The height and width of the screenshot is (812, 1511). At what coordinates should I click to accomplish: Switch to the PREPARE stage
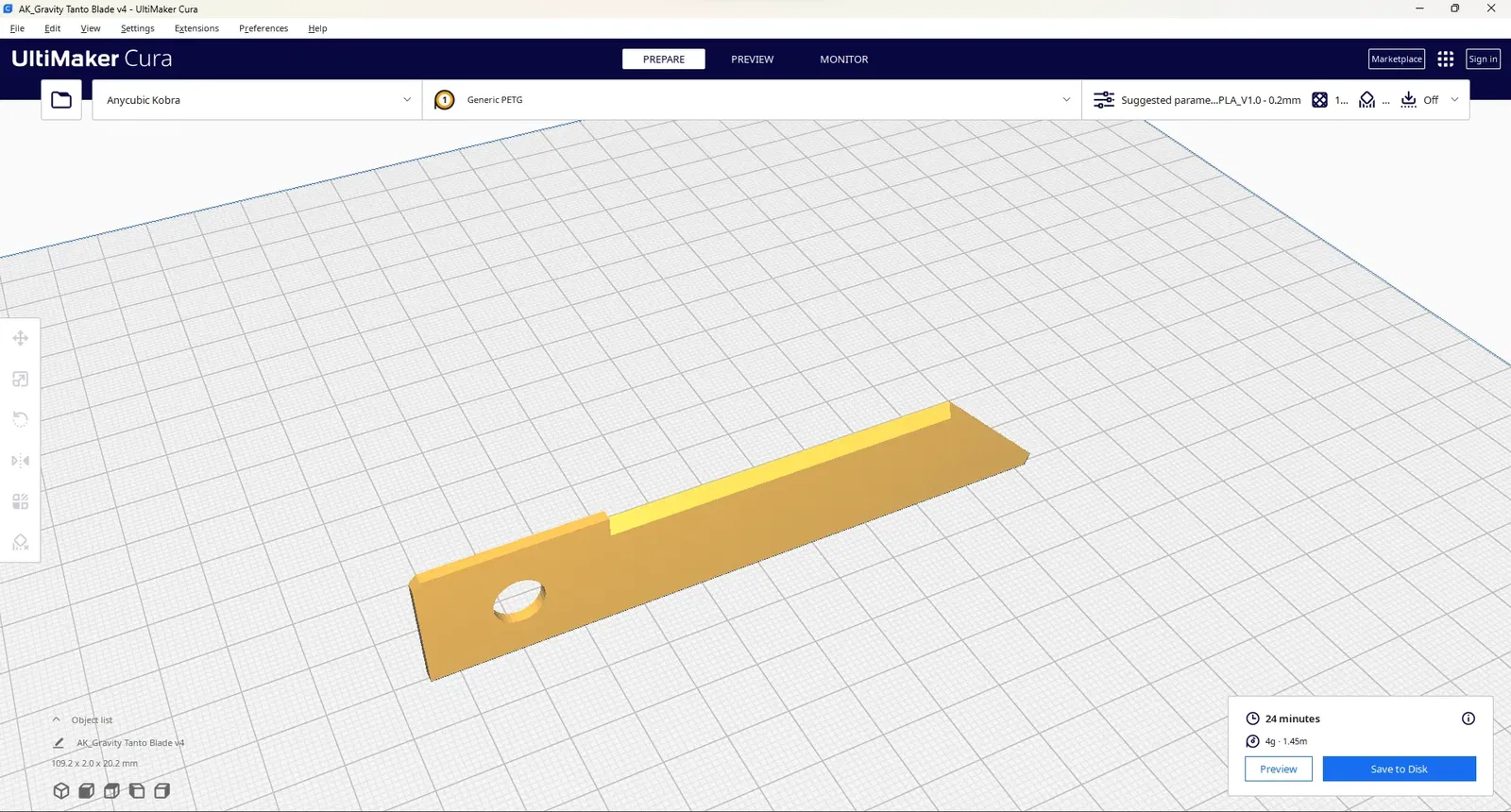pos(664,59)
